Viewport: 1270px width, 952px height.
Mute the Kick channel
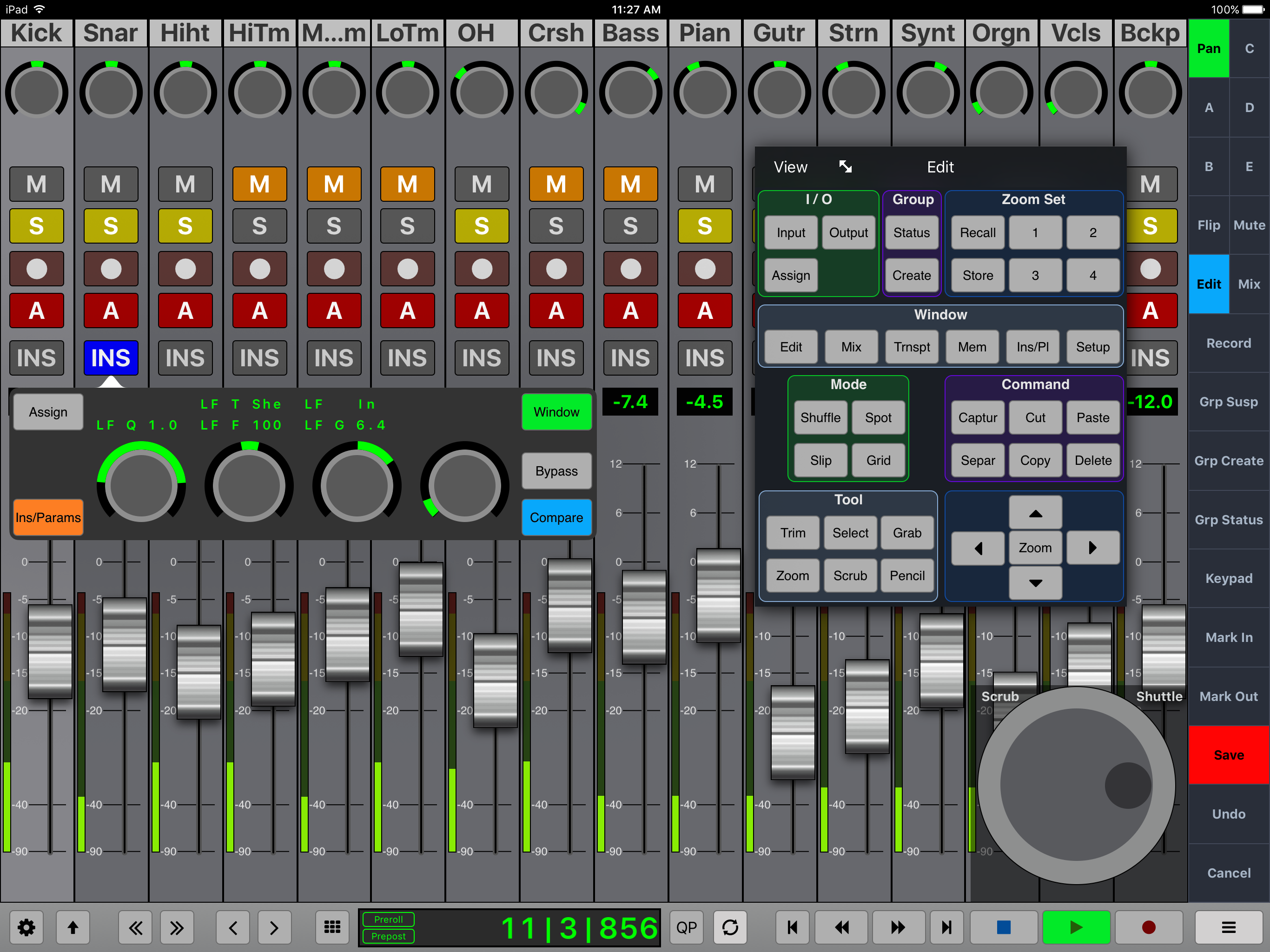(36, 185)
